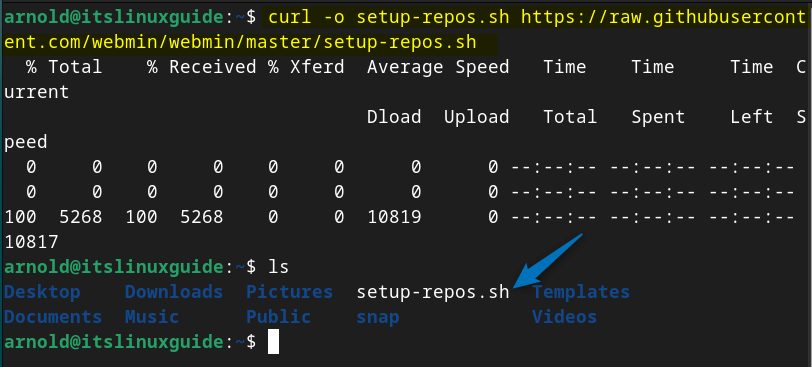Click the 10819 average download speed value
This screenshot has width=812, height=367.
tap(394, 217)
